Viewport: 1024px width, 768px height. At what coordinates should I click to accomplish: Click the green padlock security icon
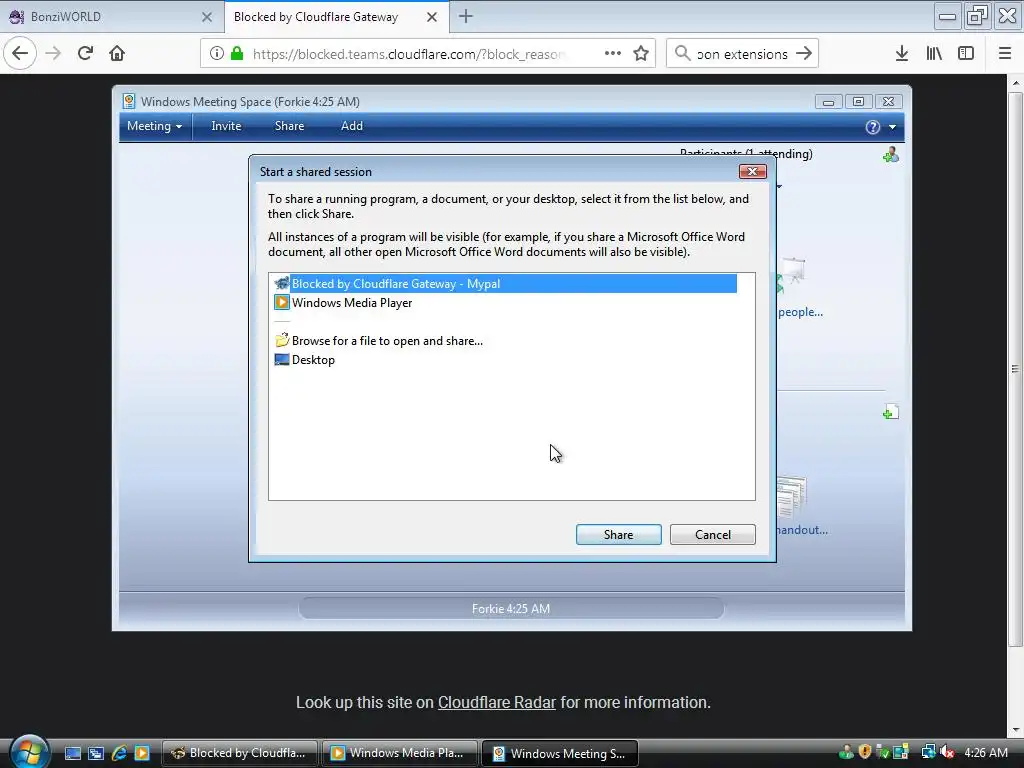tap(237, 54)
